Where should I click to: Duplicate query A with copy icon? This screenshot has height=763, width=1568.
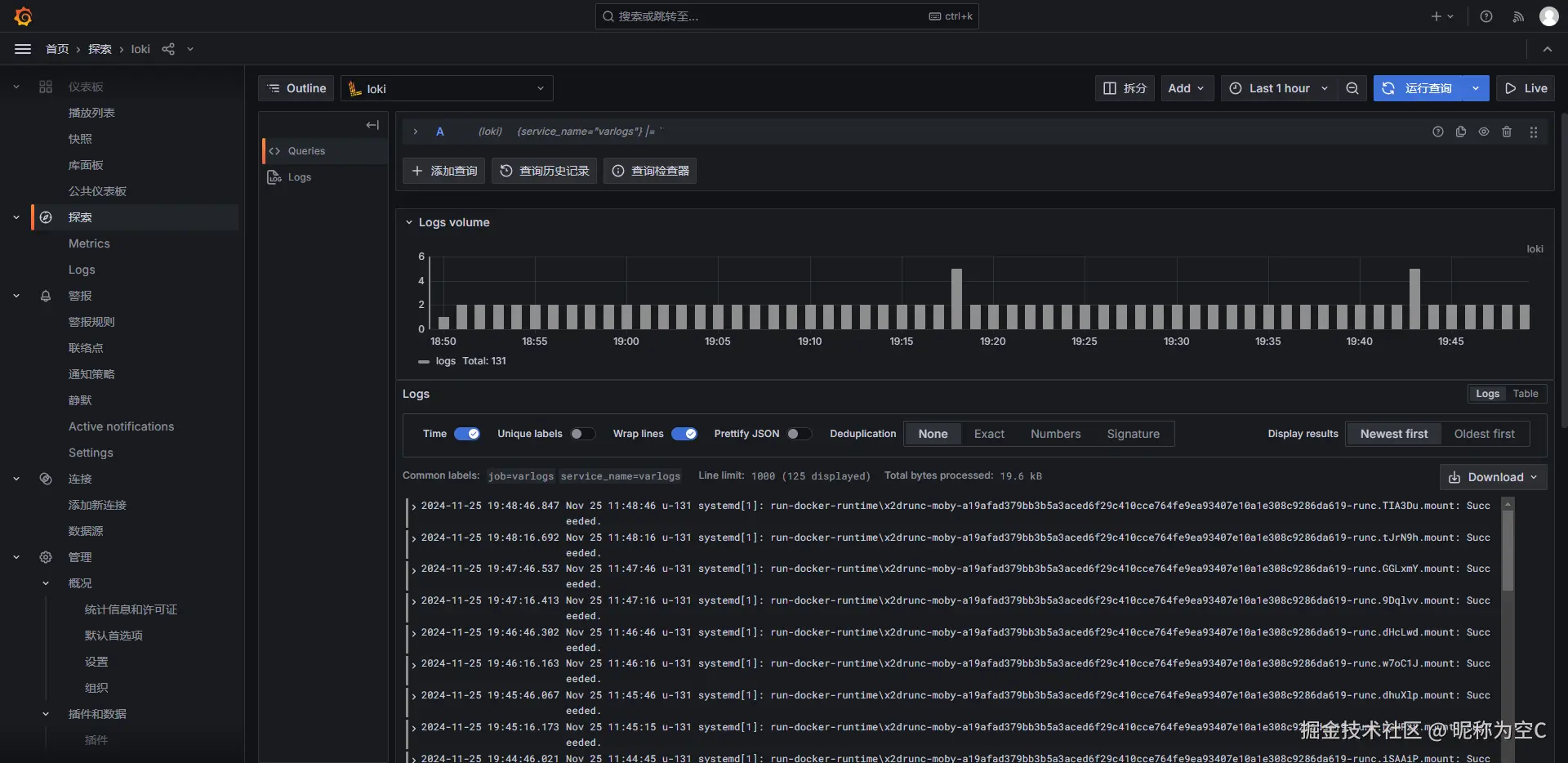pyautogui.click(x=1461, y=132)
